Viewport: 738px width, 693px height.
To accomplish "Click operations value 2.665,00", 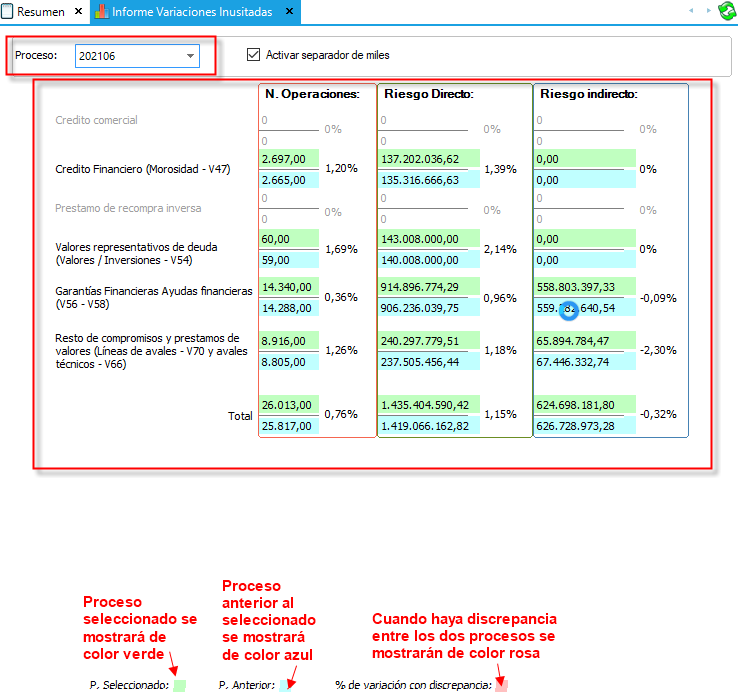I will point(289,180).
